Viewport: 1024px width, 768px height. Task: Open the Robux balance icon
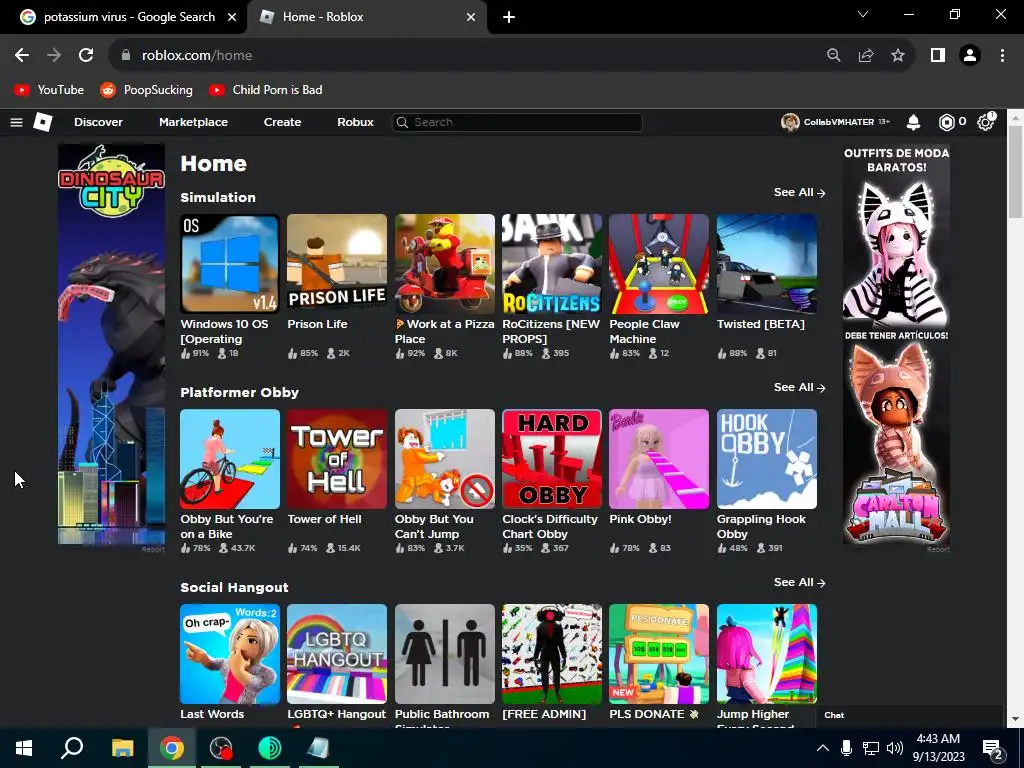point(946,122)
